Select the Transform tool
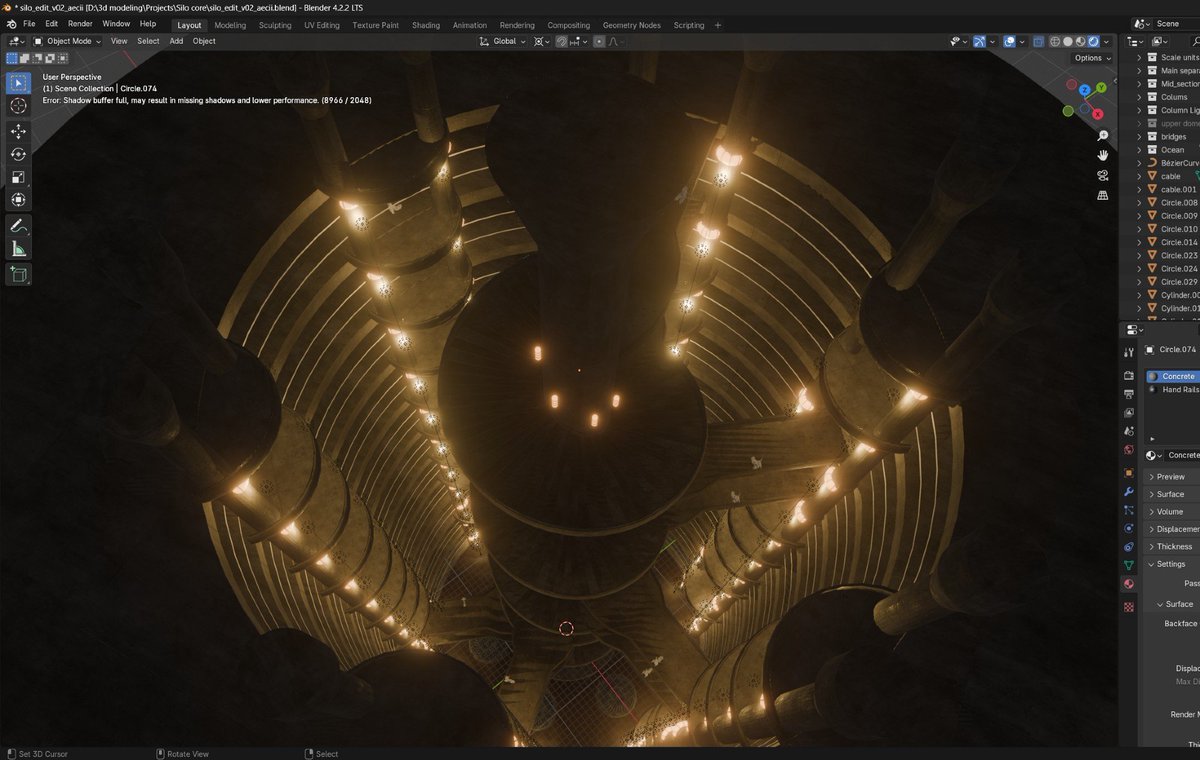 coord(18,199)
